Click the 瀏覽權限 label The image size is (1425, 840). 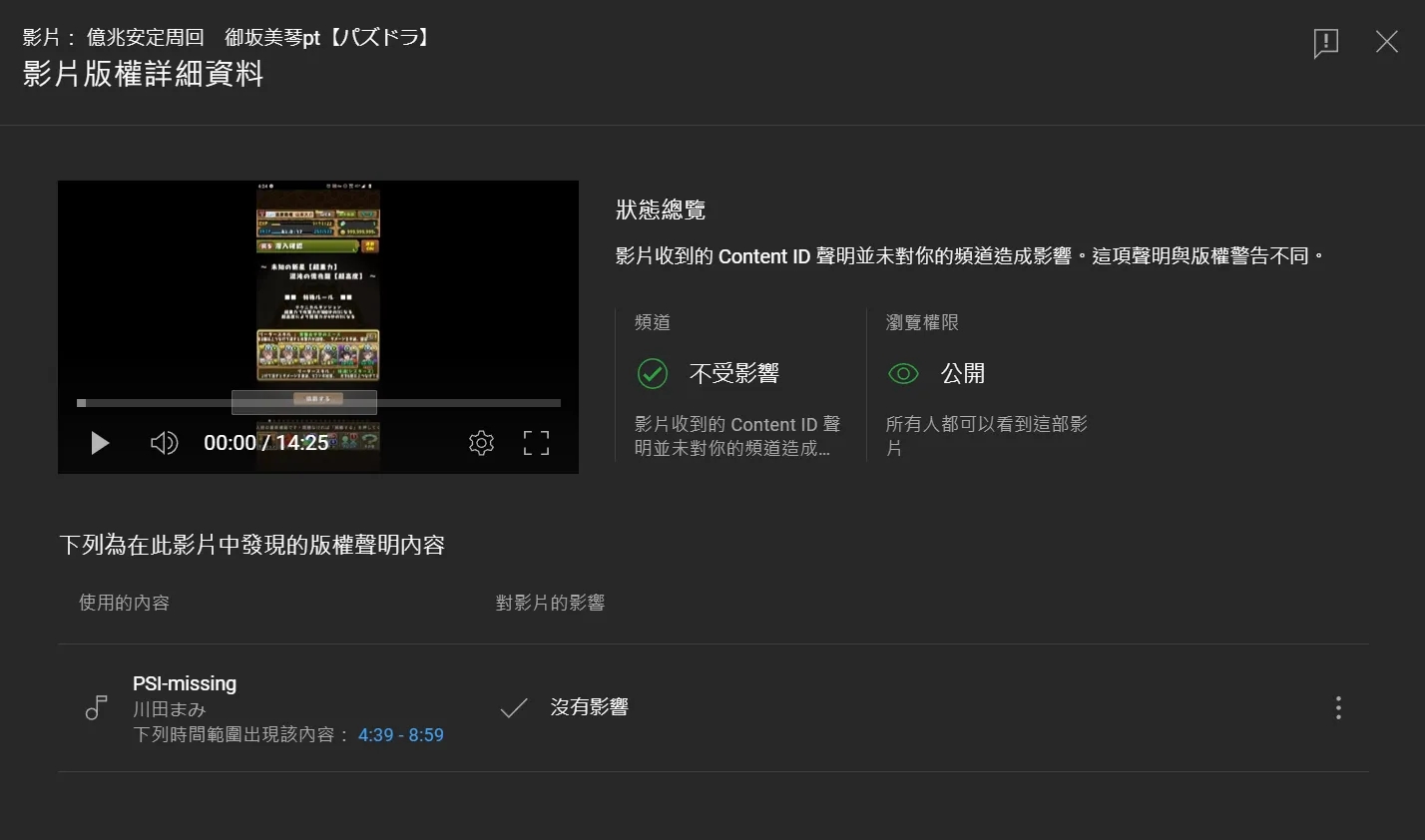click(x=922, y=322)
